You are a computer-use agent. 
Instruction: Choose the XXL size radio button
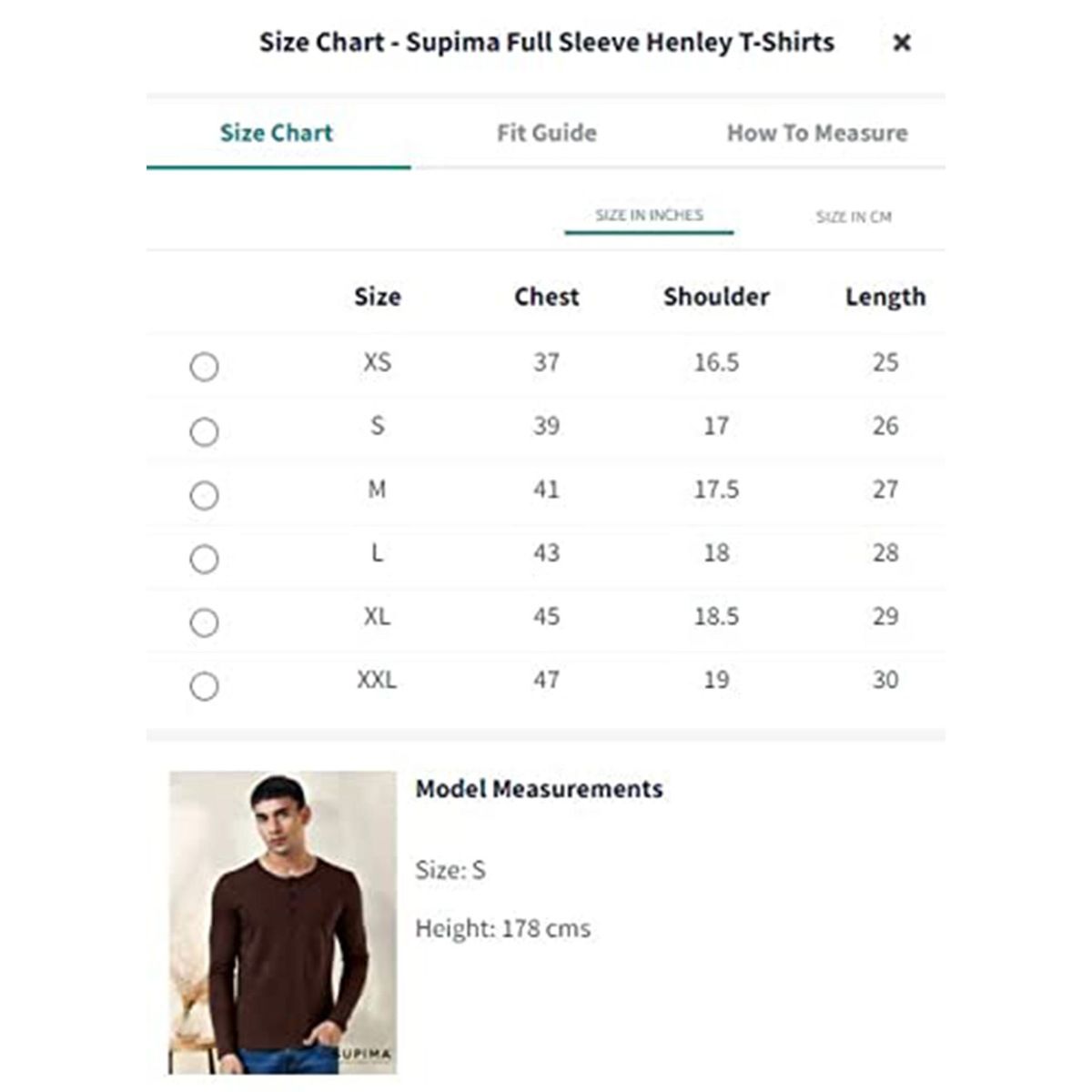pyautogui.click(x=204, y=686)
